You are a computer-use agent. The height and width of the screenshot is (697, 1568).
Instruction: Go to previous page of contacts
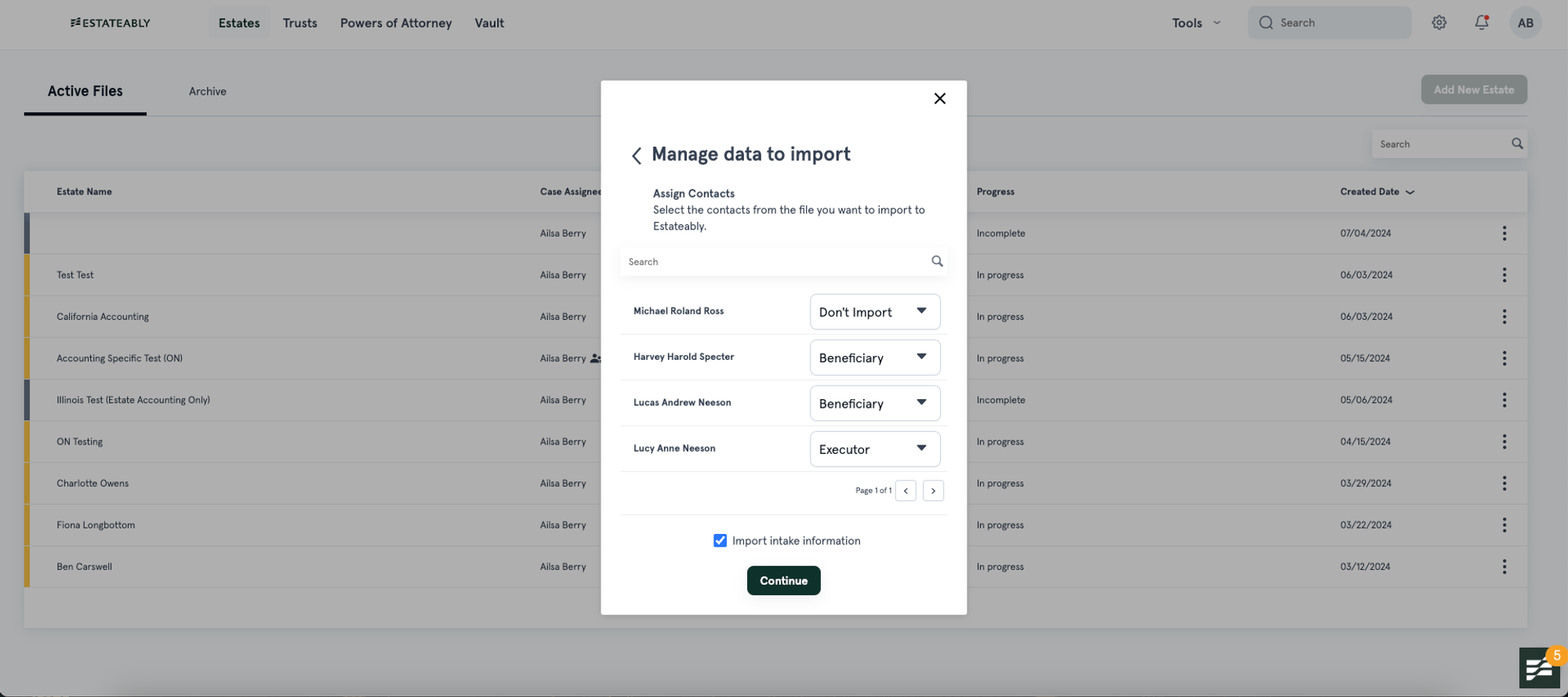click(906, 491)
